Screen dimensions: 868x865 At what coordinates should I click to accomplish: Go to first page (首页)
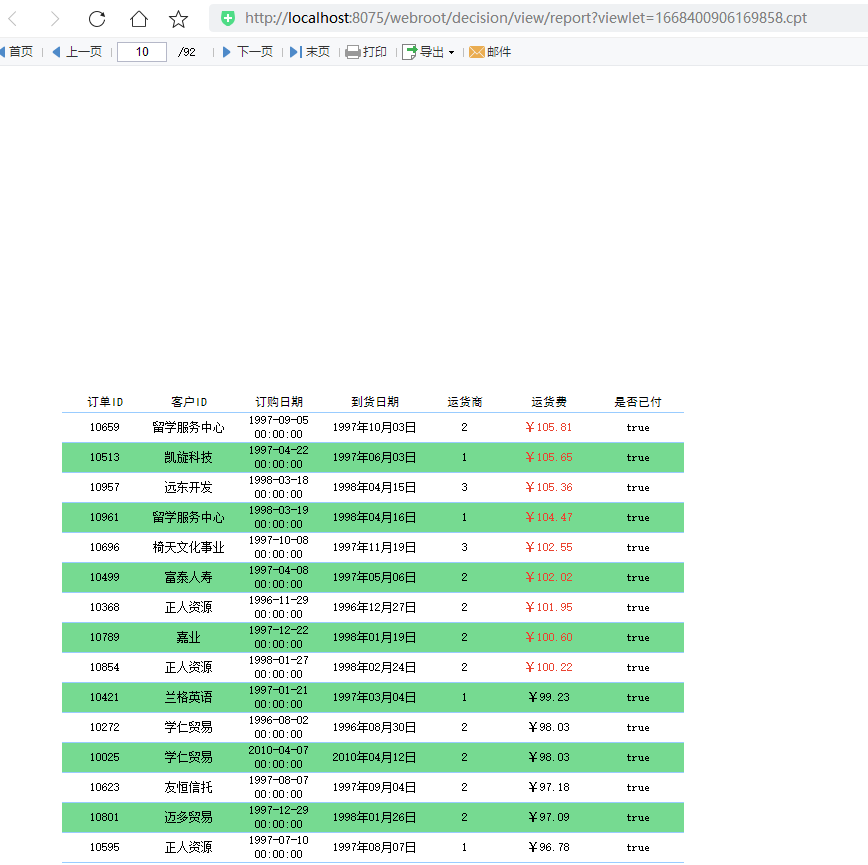point(17,52)
